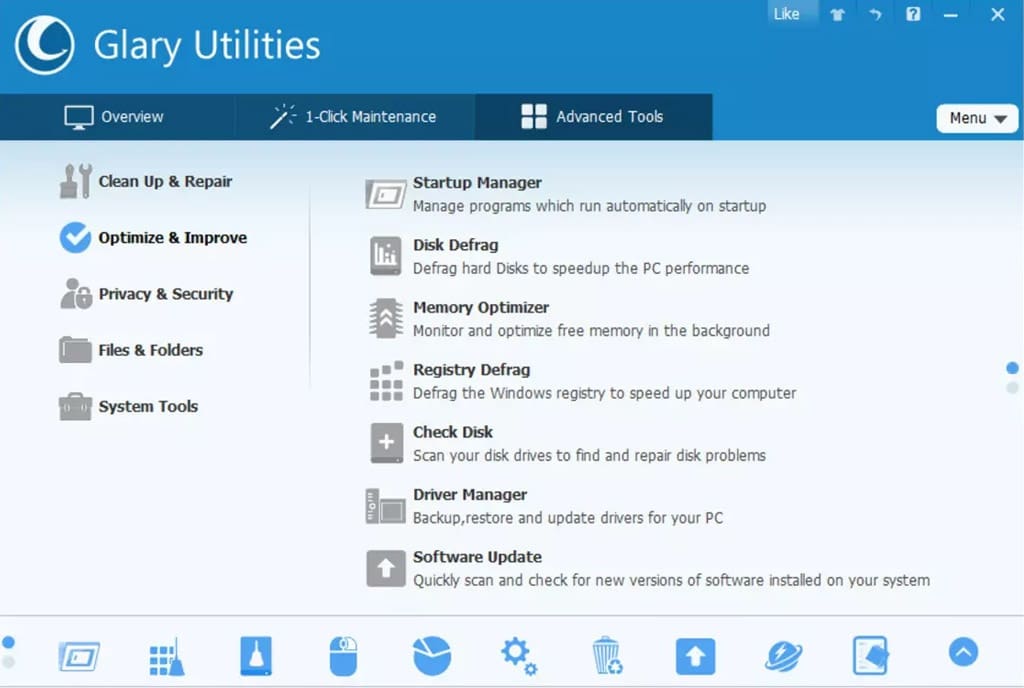Click the Like button

click(x=787, y=14)
